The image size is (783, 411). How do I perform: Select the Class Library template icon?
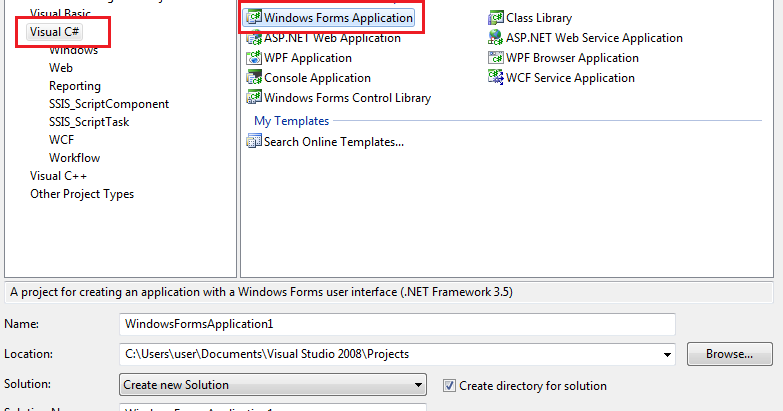click(496, 17)
